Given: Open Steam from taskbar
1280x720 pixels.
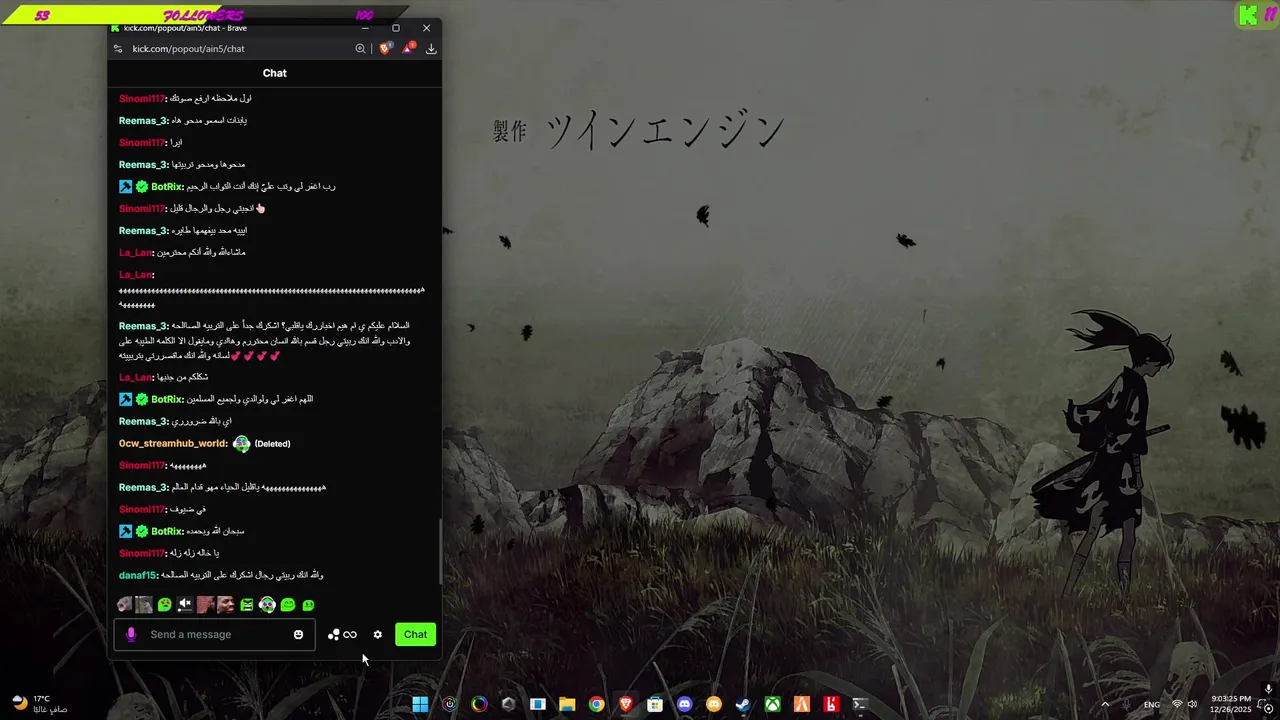Looking at the screenshot, I should coord(743,704).
